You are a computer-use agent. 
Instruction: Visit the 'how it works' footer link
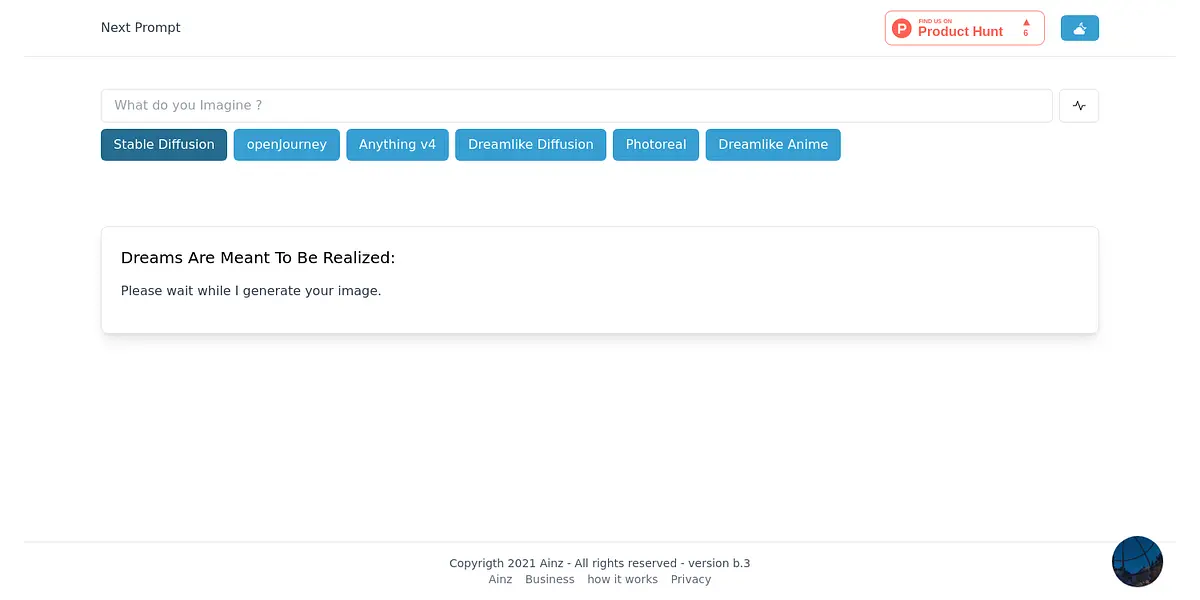pyautogui.click(x=622, y=580)
